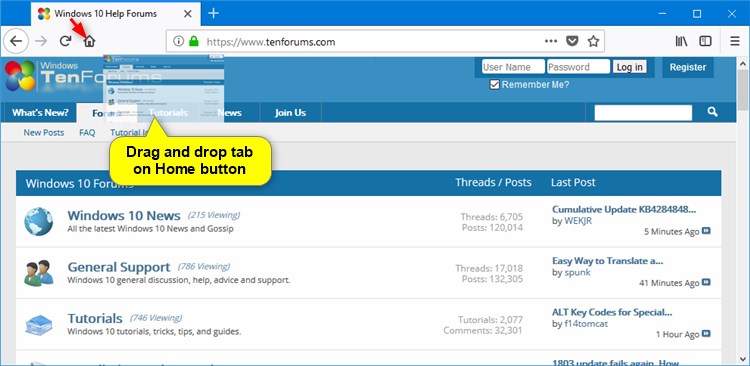Click the Log in button
750x366 pixels.
(x=629, y=67)
